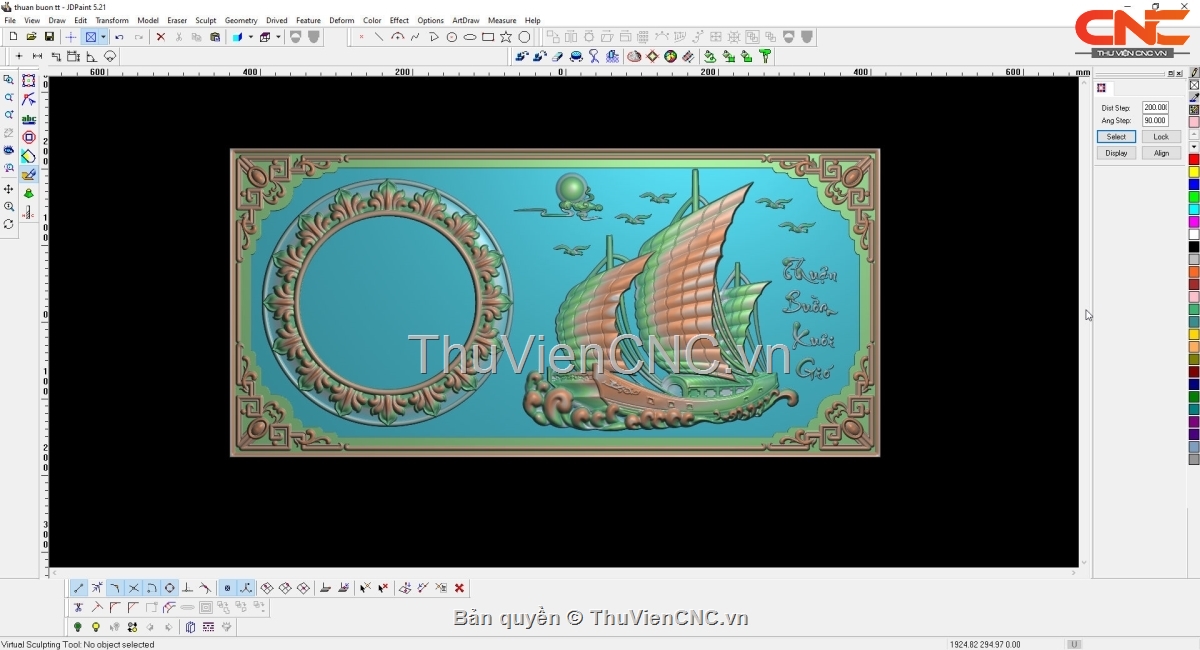
Task: Open the Sculpt menu
Action: (205, 20)
